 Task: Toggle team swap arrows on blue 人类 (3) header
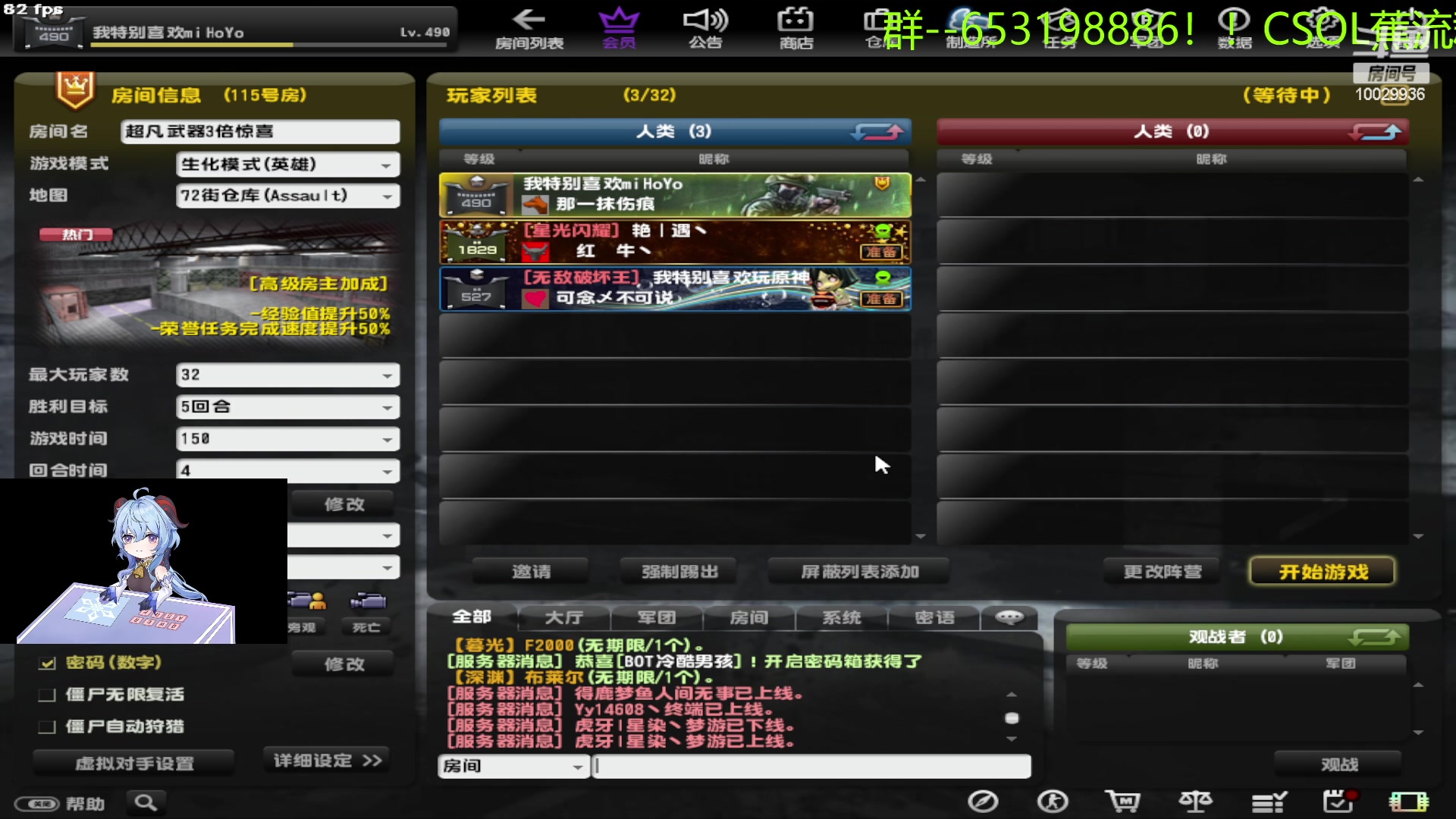[x=877, y=132]
